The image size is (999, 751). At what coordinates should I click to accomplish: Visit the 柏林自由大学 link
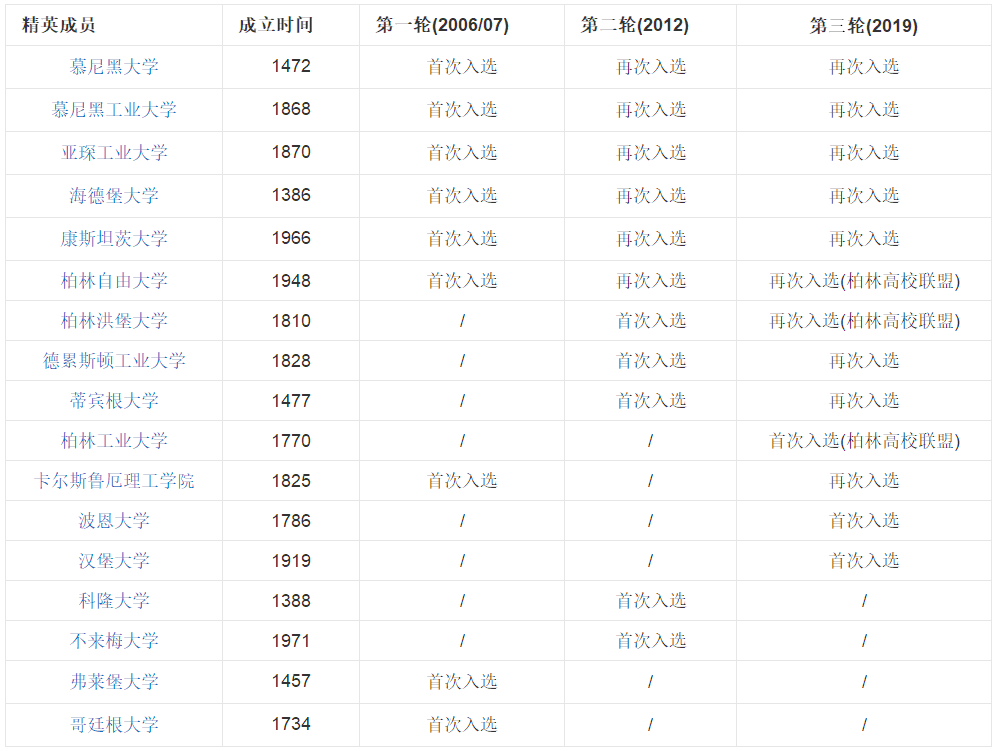coord(114,281)
